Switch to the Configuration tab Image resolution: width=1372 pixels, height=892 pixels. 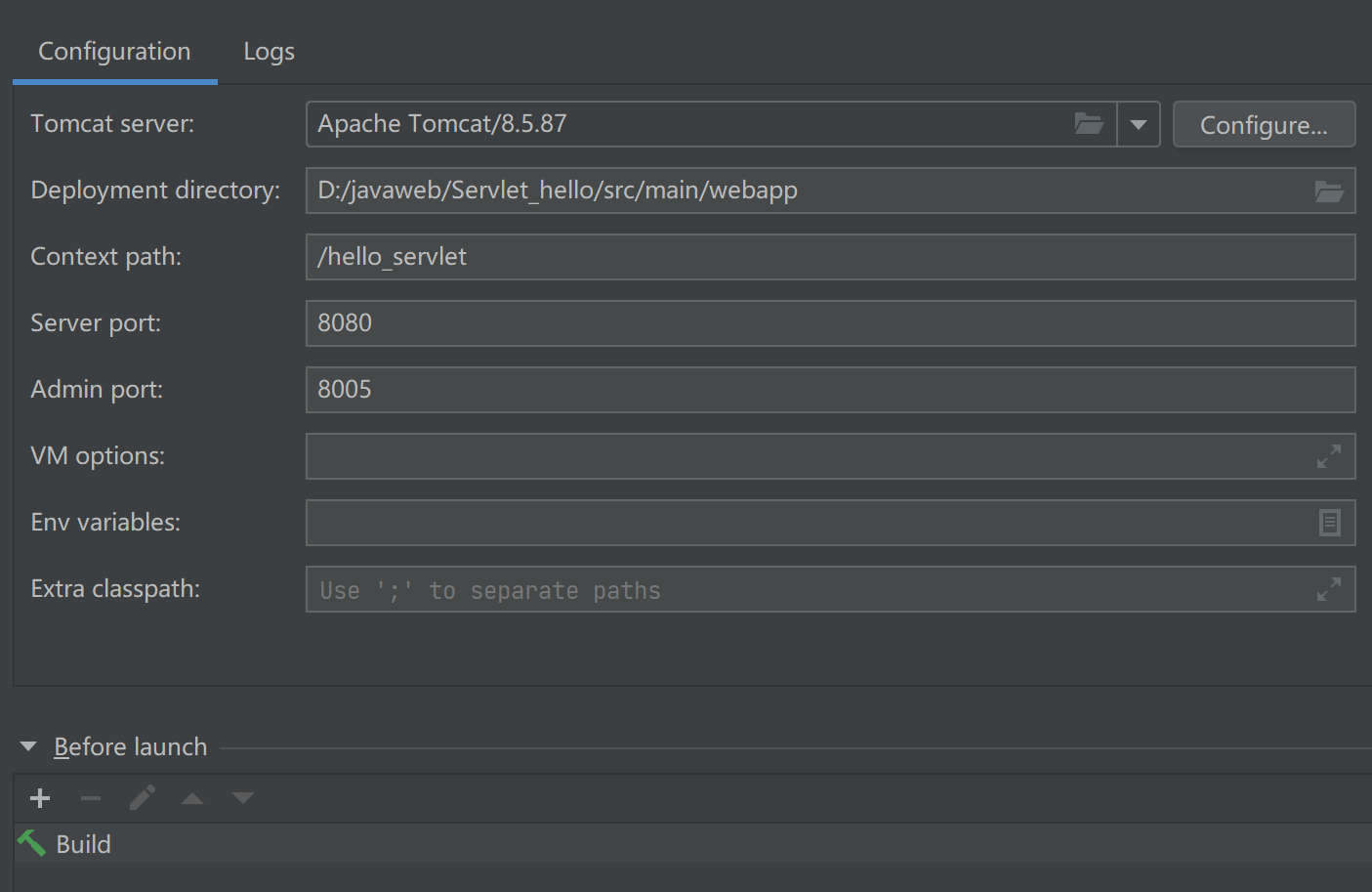[x=114, y=52]
